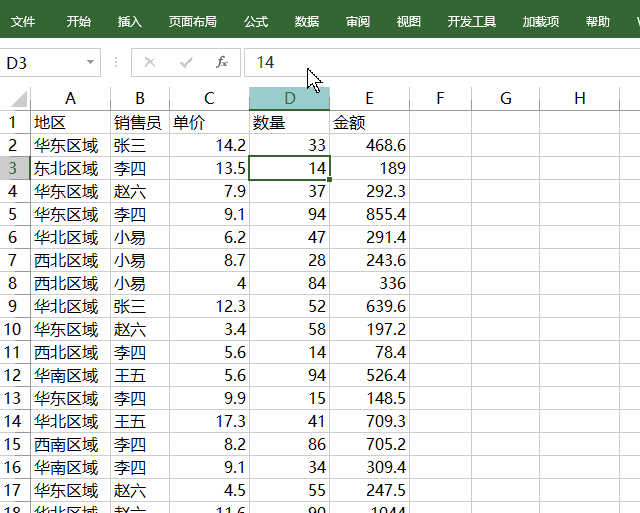
Task: Select cell with value 247.5
Action: (369, 490)
